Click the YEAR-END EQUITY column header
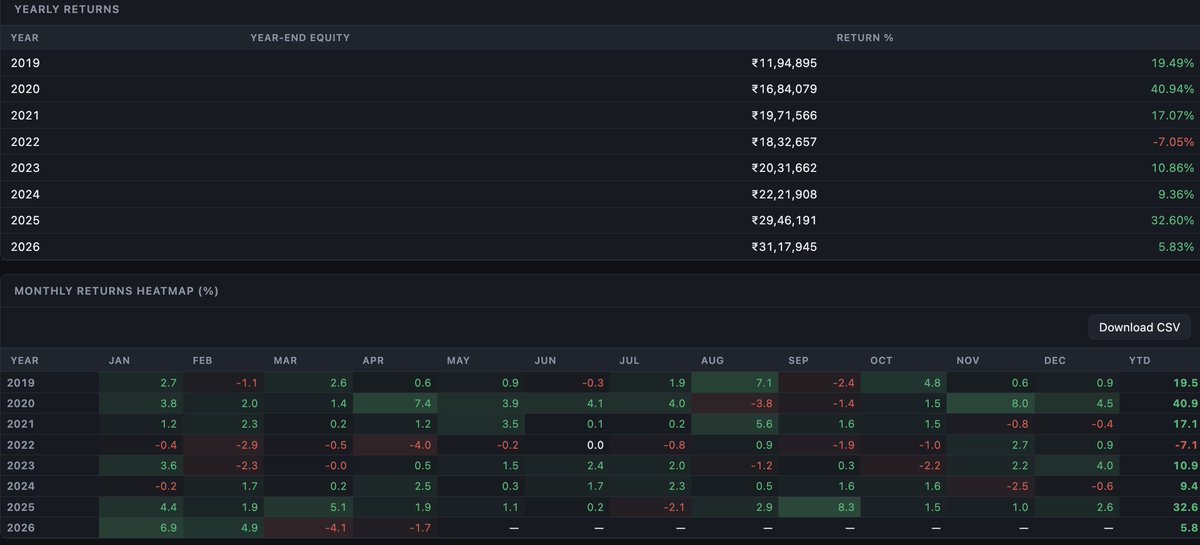1200x545 pixels. tap(300, 38)
